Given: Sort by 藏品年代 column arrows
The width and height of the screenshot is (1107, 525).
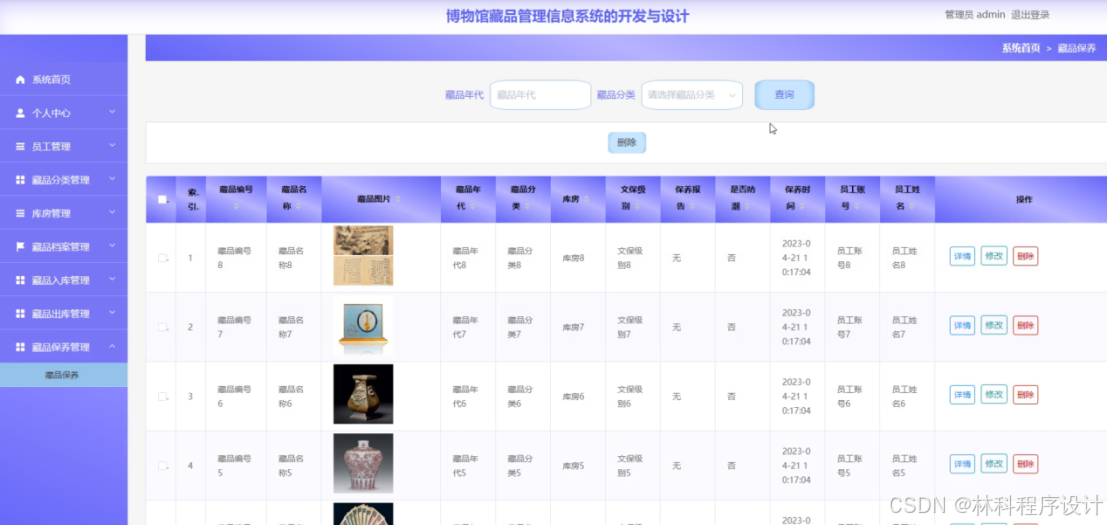Looking at the screenshot, I should point(472,206).
